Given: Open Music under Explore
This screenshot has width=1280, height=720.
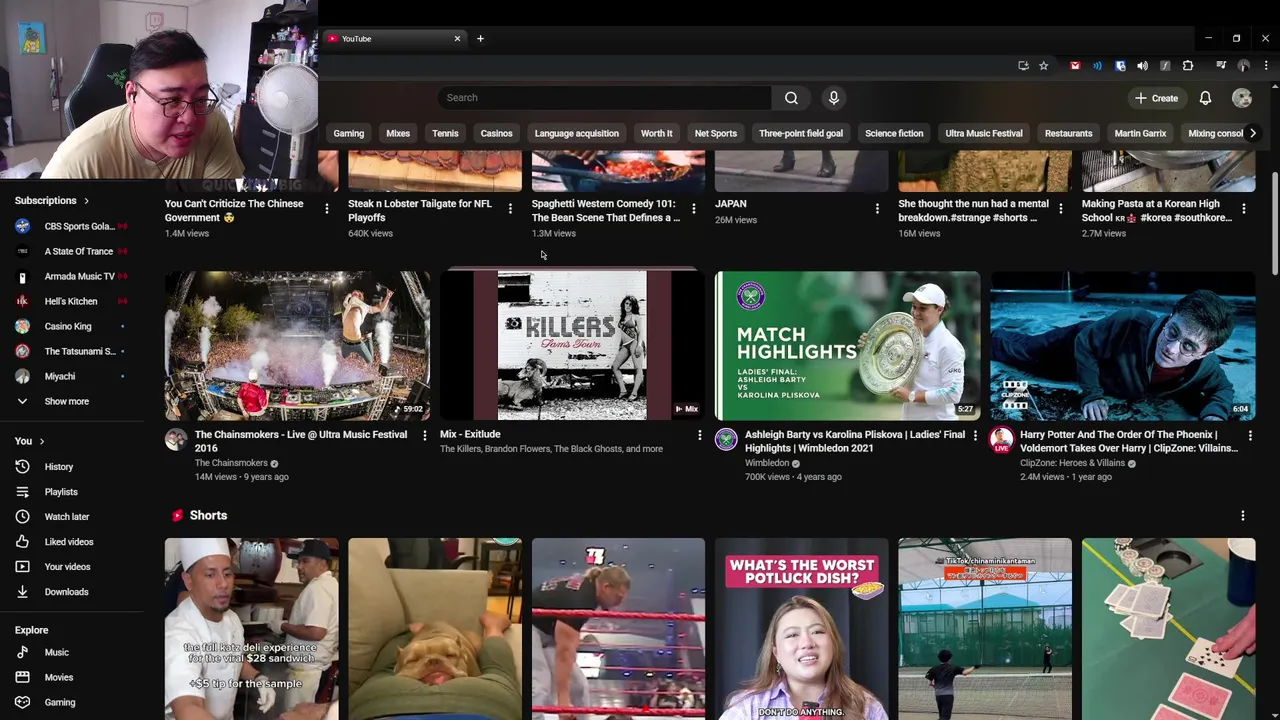Looking at the screenshot, I should click(x=58, y=652).
